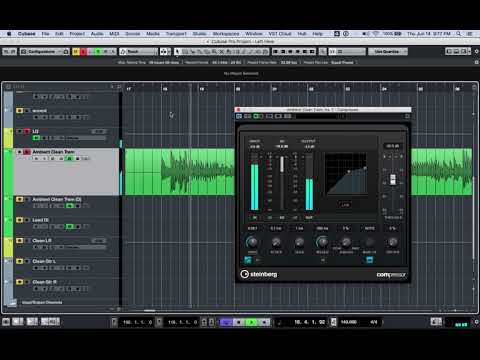
Task: Click the compressor Dry Mix knob
Action: pyautogui.click(x=393, y=242)
